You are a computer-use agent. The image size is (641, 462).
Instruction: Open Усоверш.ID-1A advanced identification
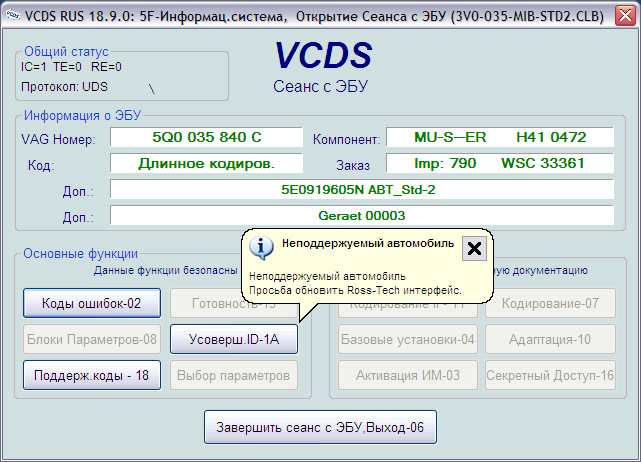coord(234,339)
